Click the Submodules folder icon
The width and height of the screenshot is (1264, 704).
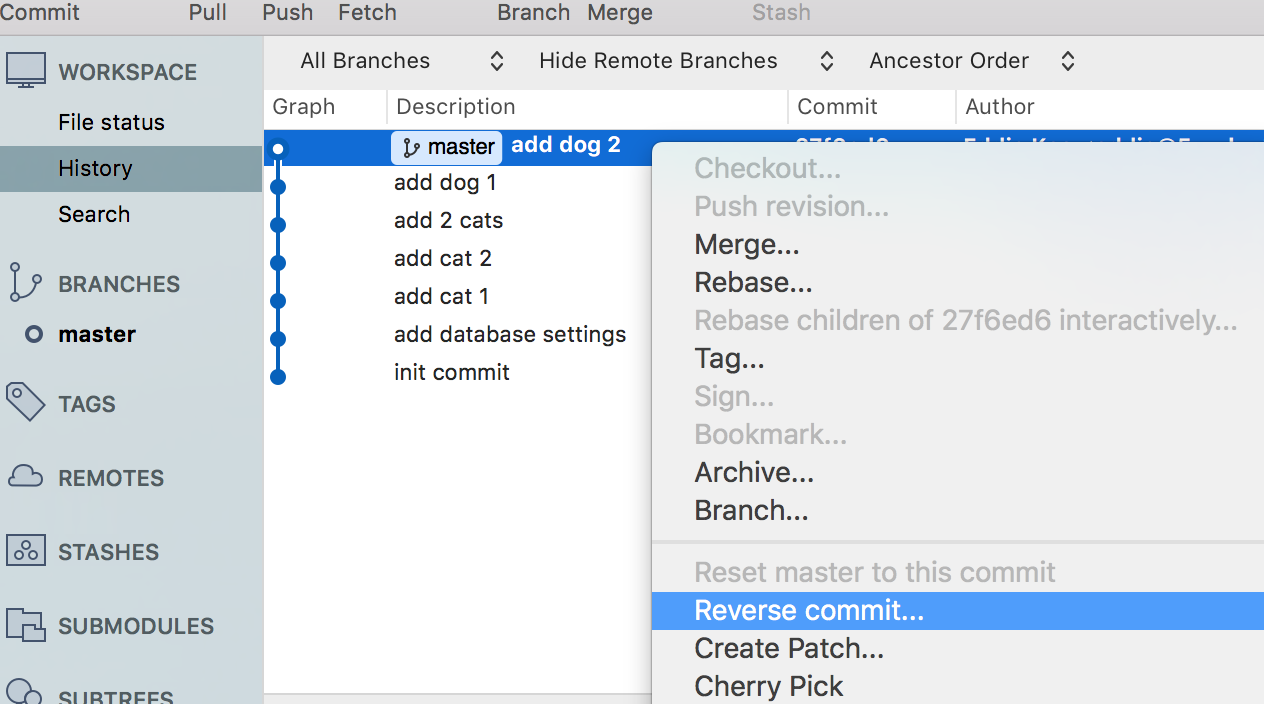pyautogui.click(x=26, y=625)
